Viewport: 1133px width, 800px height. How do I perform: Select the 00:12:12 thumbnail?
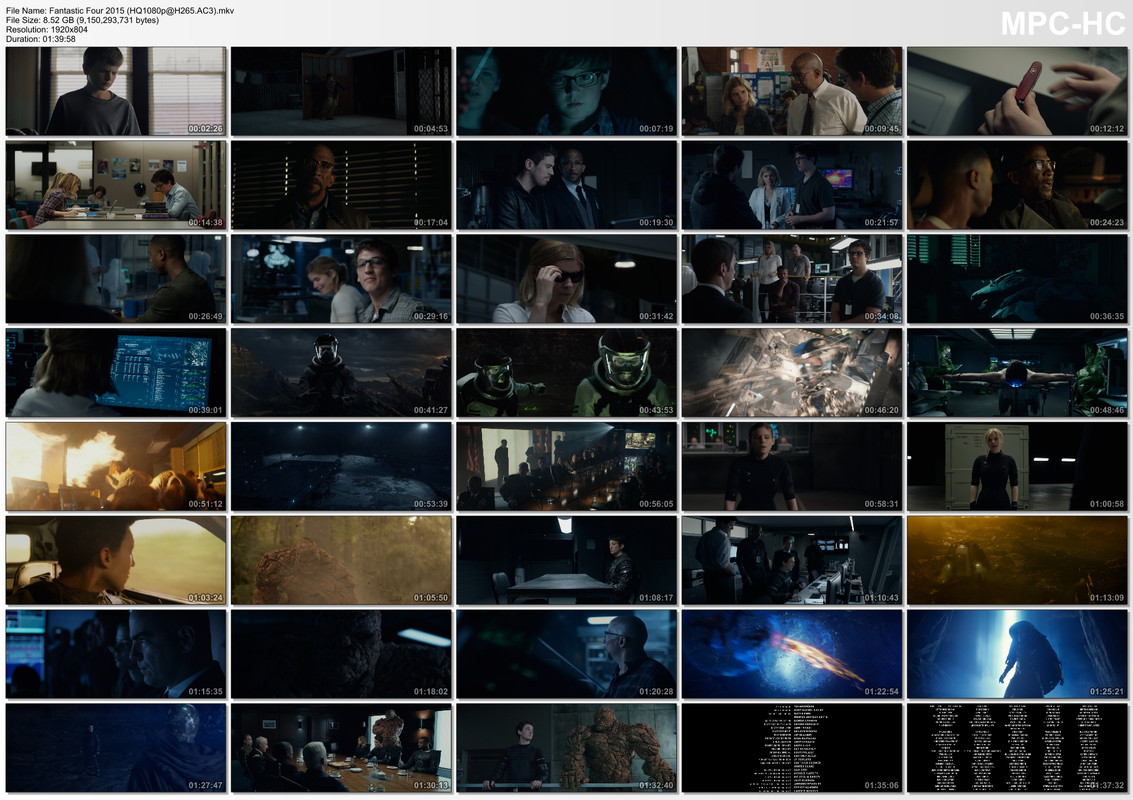point(1017,91)
